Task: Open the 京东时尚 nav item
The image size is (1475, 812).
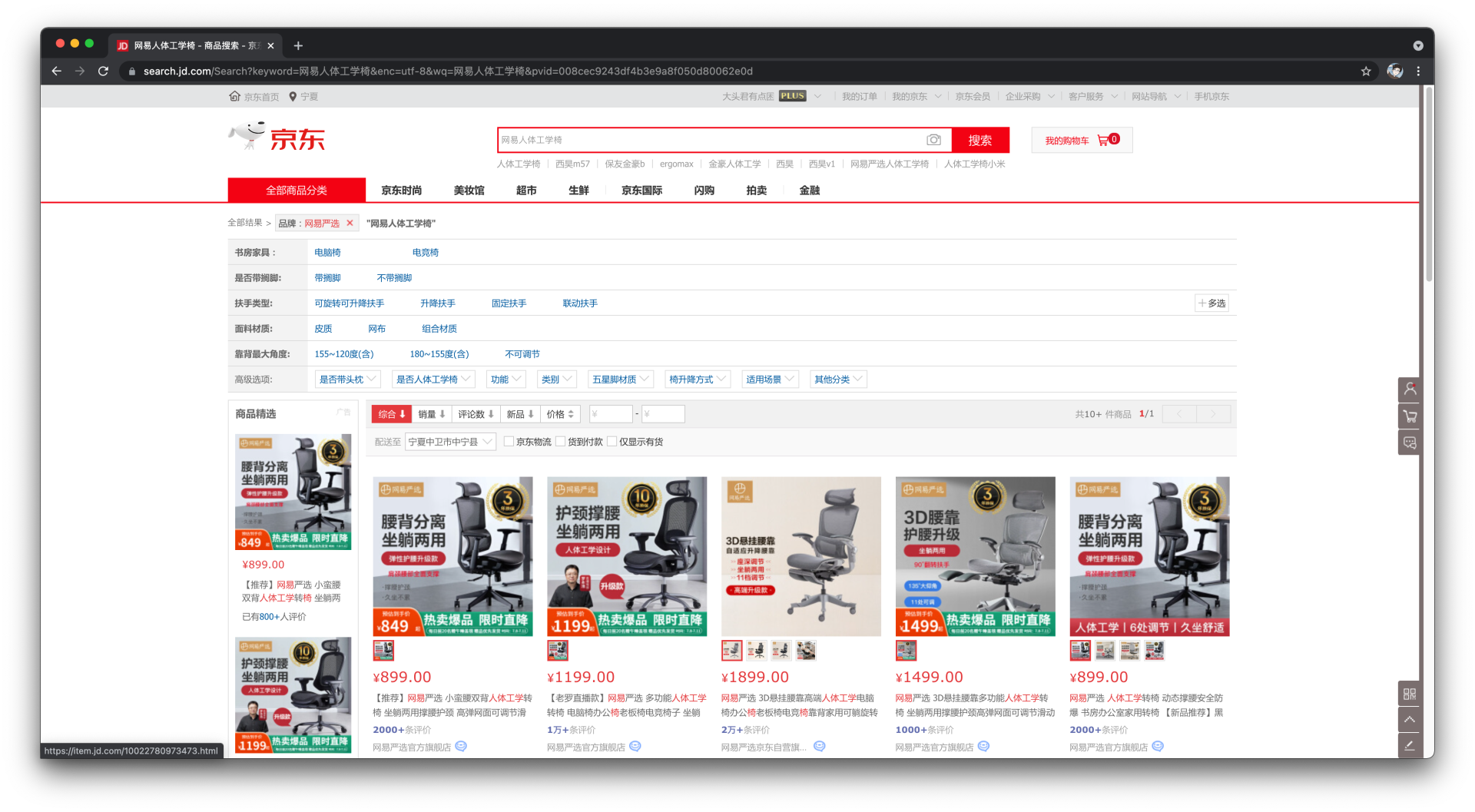Action: [x=402, y=190]
